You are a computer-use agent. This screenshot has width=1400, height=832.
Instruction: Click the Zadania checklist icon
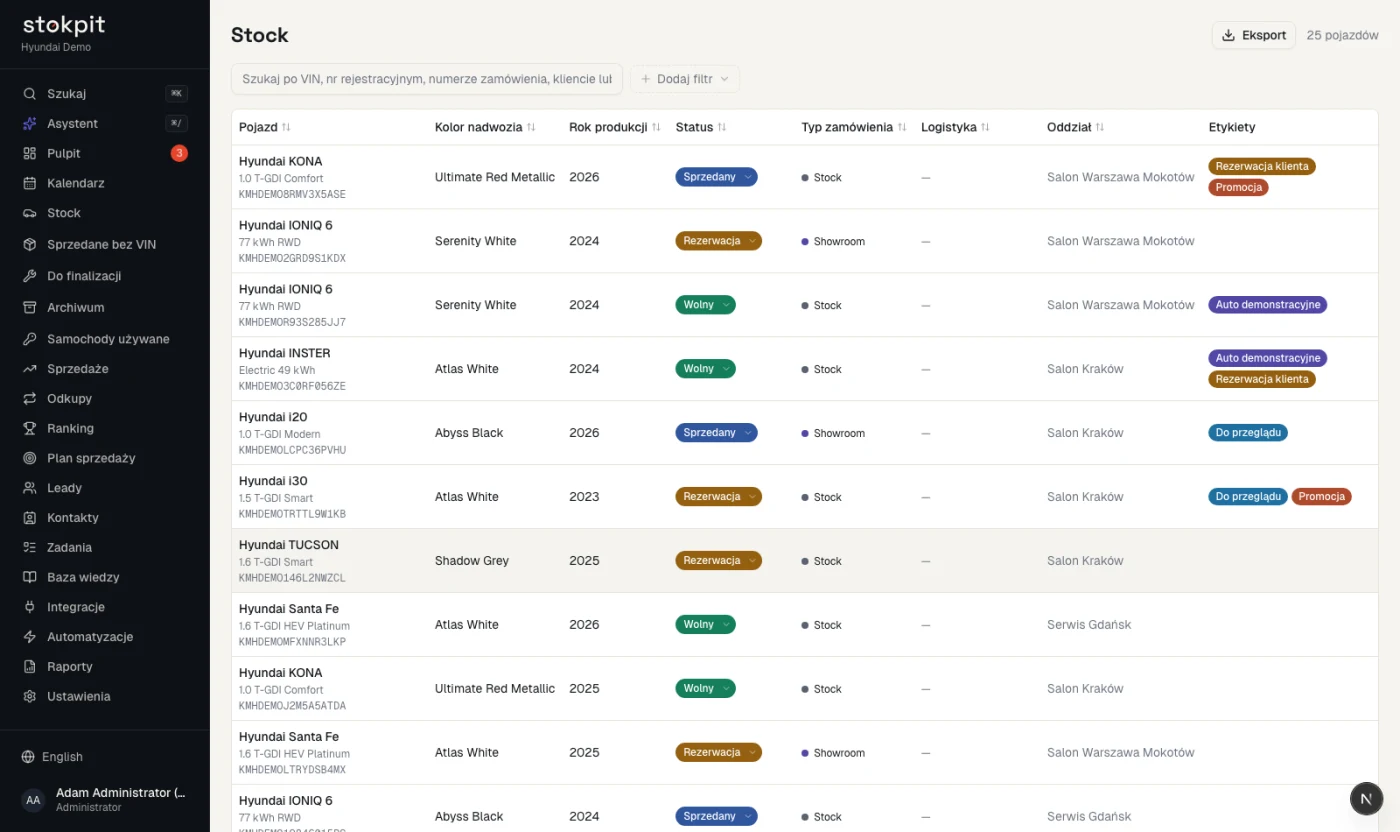(x=29, y=548)
